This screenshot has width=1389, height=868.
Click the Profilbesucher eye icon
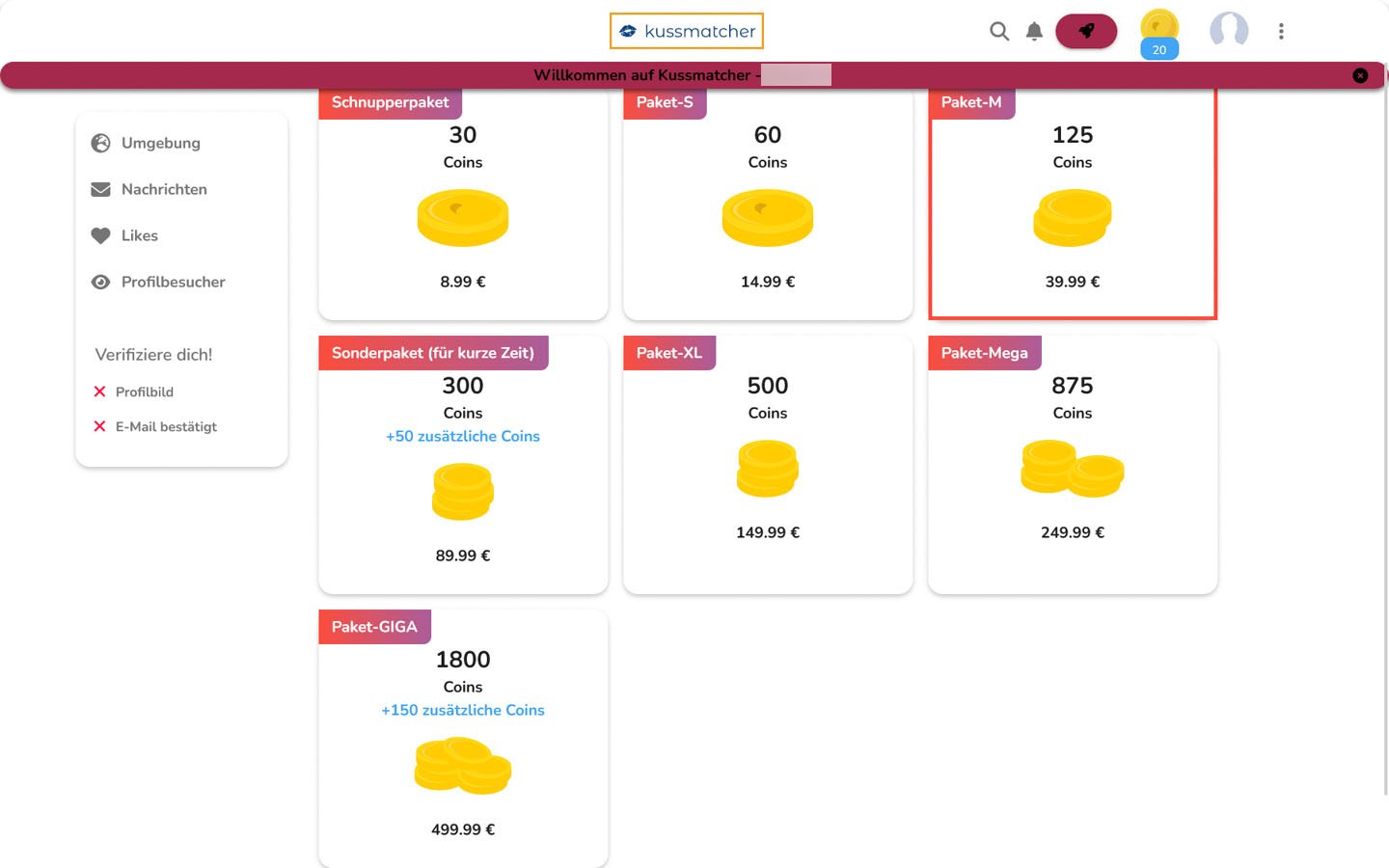100,282
